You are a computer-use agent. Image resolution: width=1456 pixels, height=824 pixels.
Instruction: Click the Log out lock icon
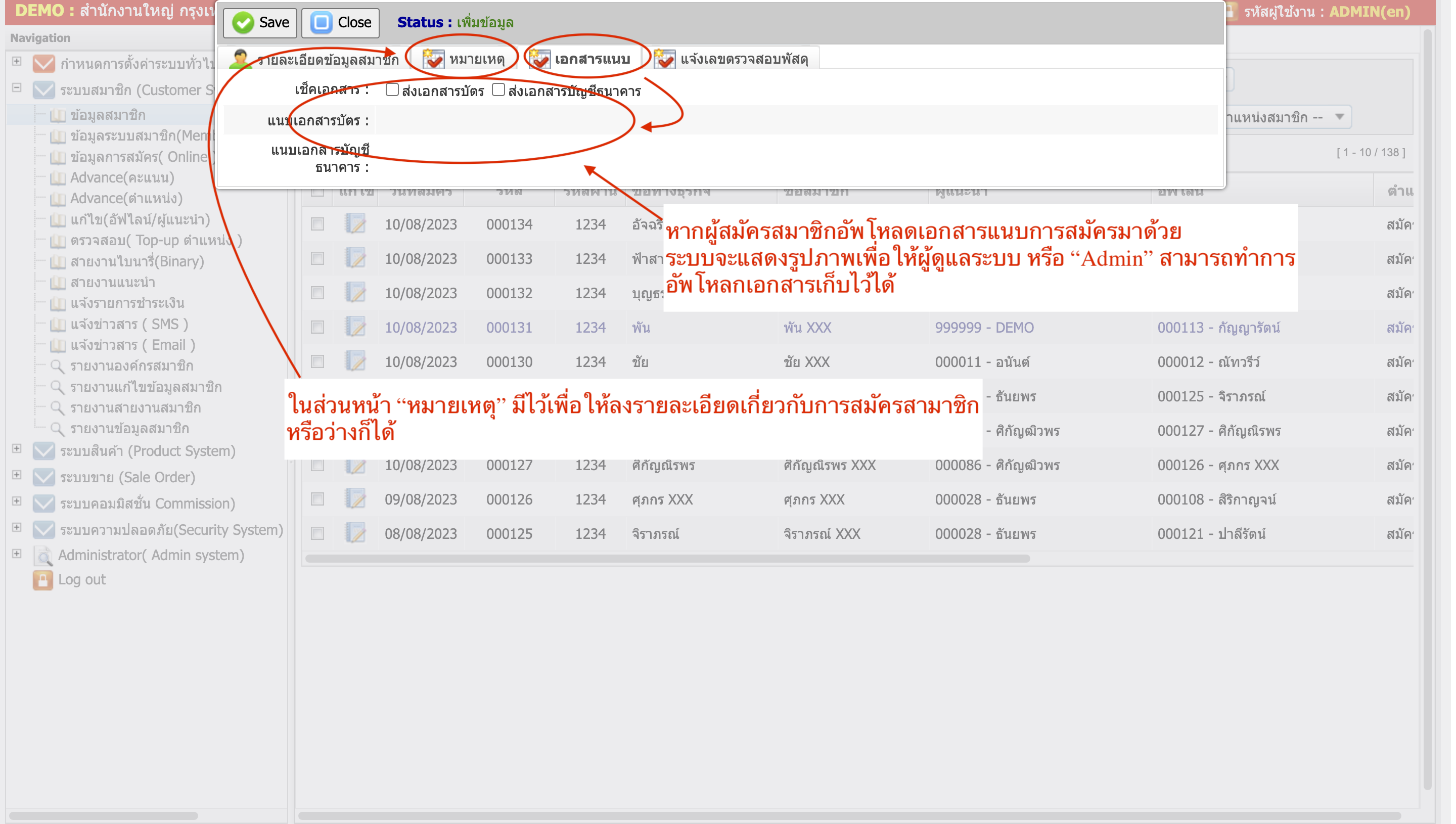point(42,580)
